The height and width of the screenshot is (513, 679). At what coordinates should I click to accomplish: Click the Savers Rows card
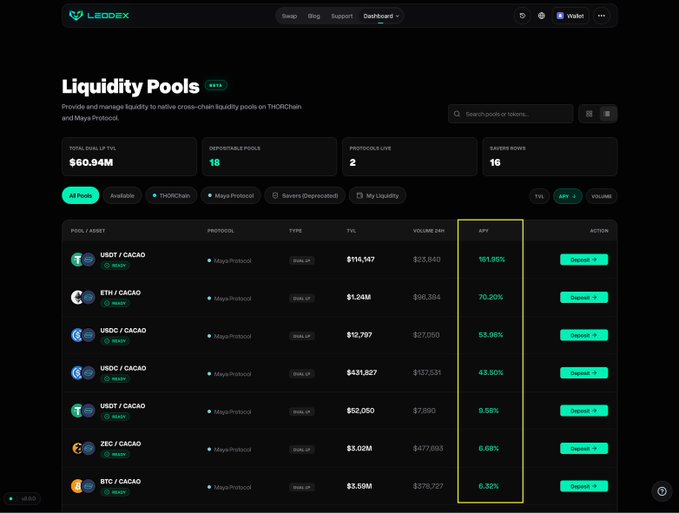[550, 156]
